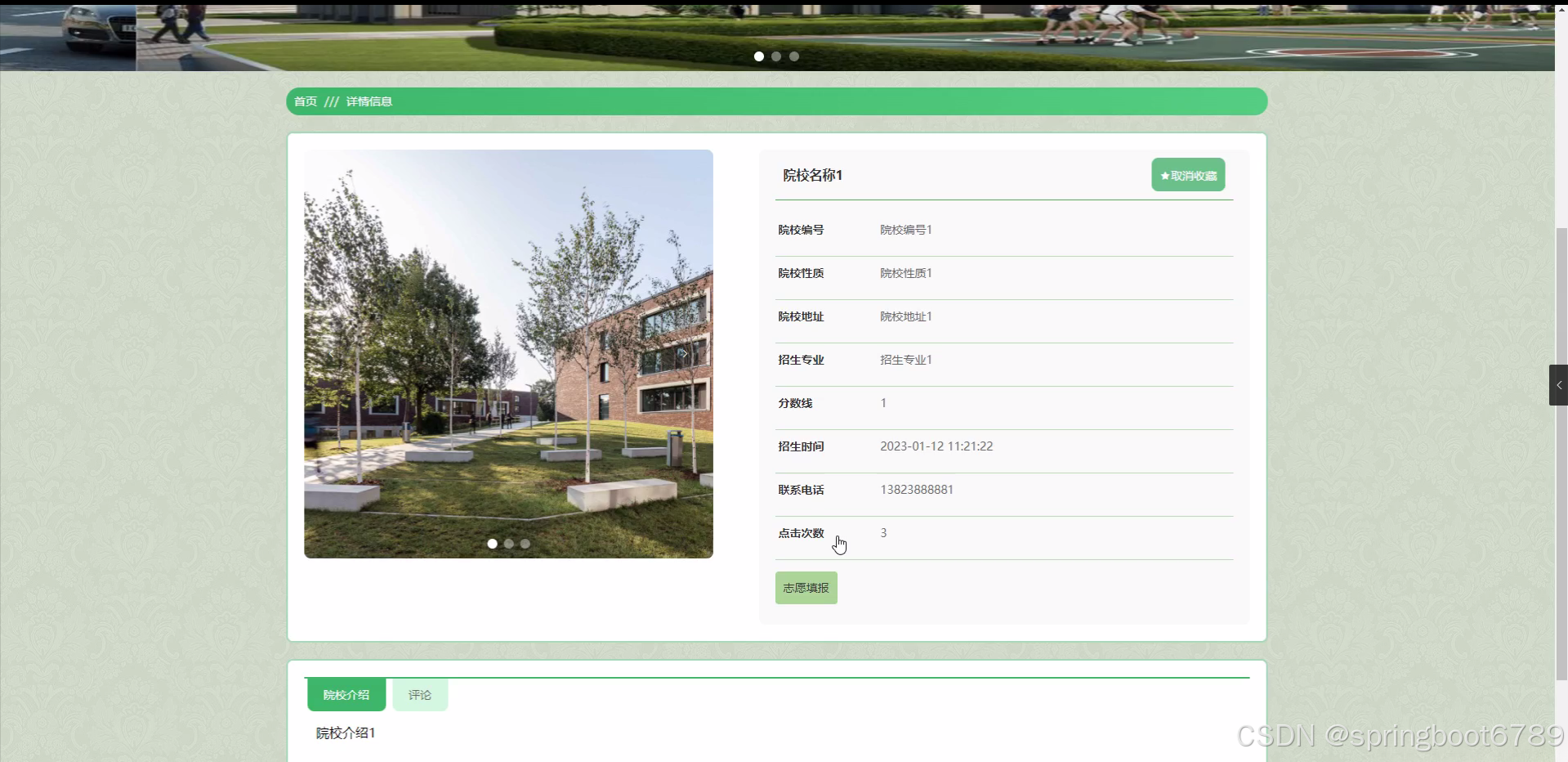Image resolution: width=1568 pixels, height=762 pixels.
Task: Click the 志愿填报 button
Action: coord(806,588)
